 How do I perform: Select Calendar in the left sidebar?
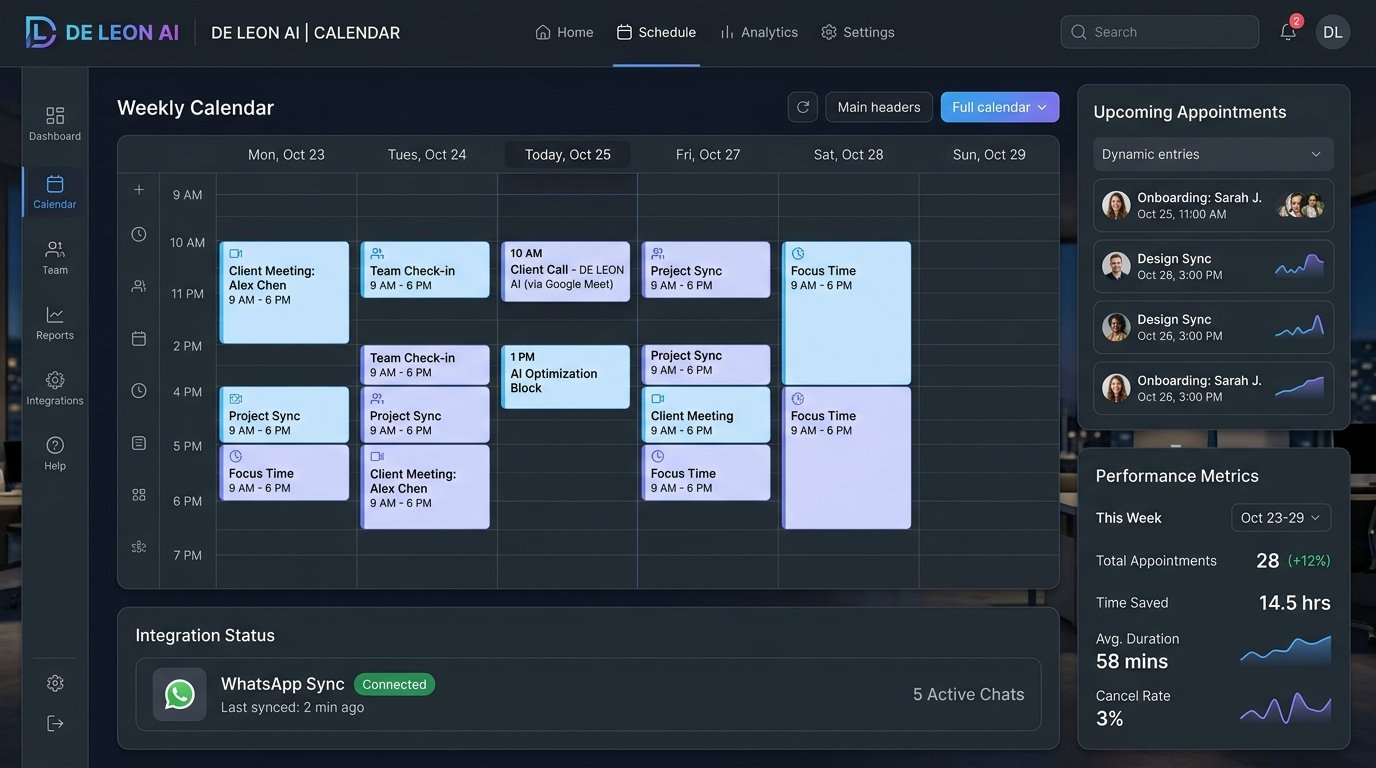coord(55,192)
